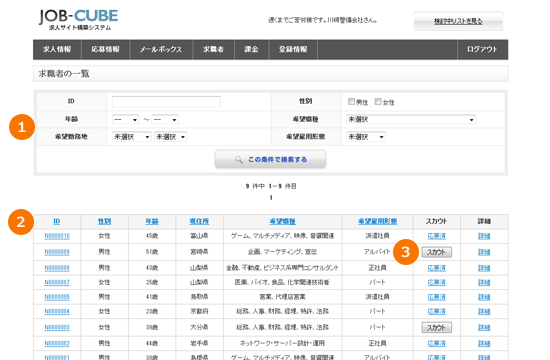Image resolution: width=550 pixels, height=360 pixels.
Task: Open the 課金 menu item
Action: click(x=251, y=49)
